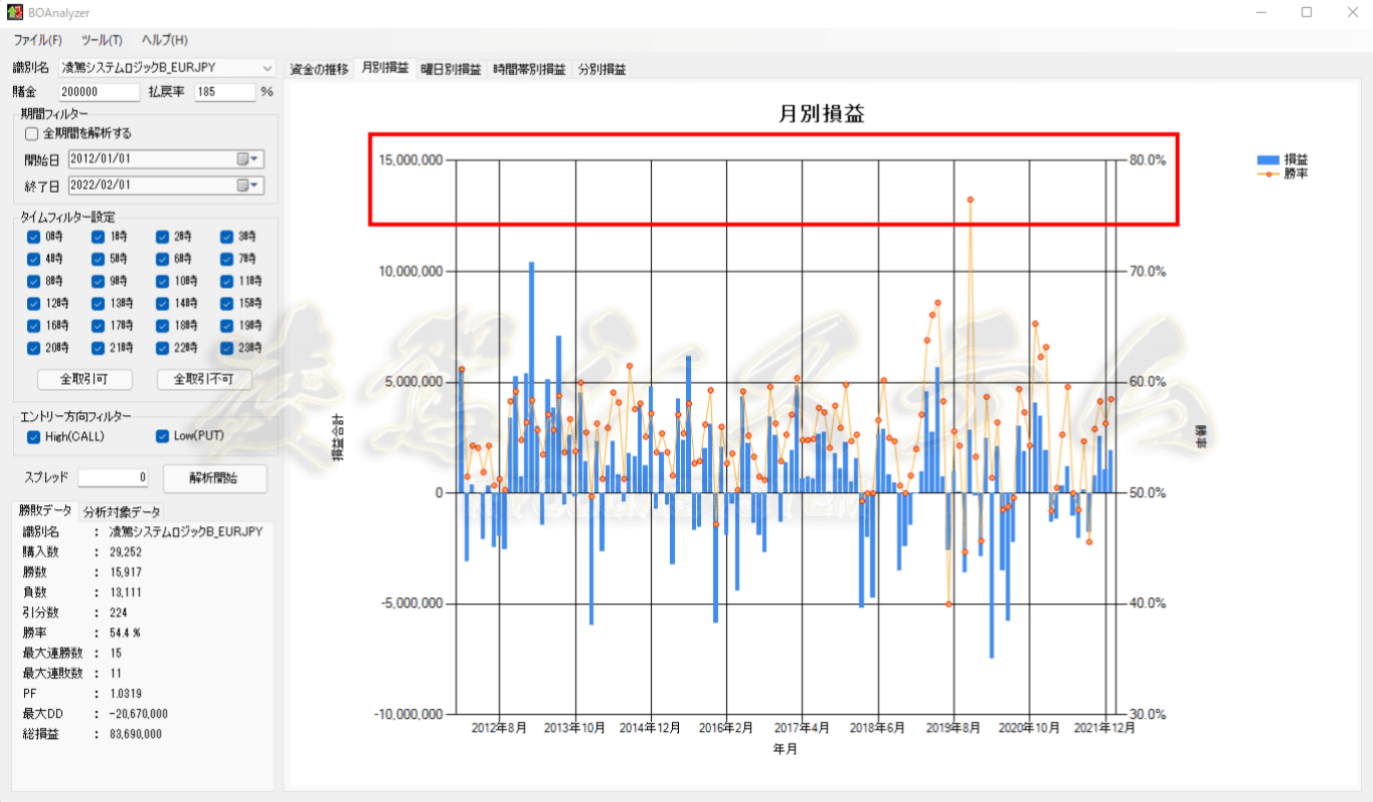Click the スプレッド input field
Viewport: 1373px width, 802px height.
point(113,478)
